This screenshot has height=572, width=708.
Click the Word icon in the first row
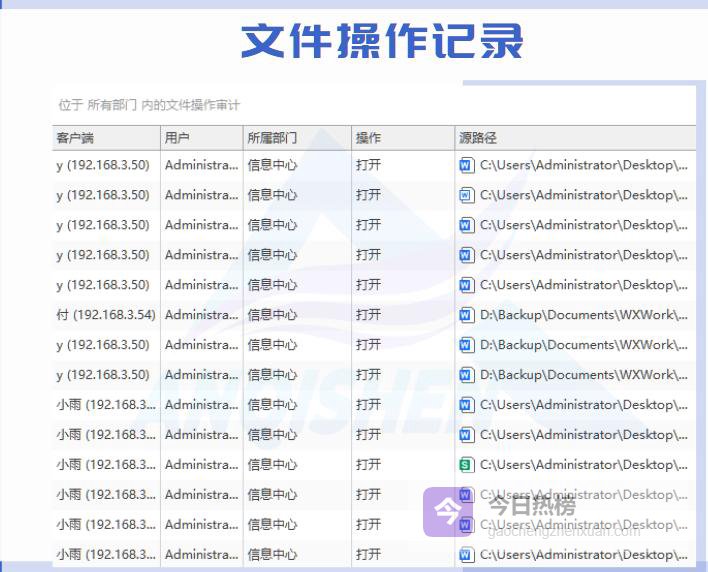click(x=466, y=165)
